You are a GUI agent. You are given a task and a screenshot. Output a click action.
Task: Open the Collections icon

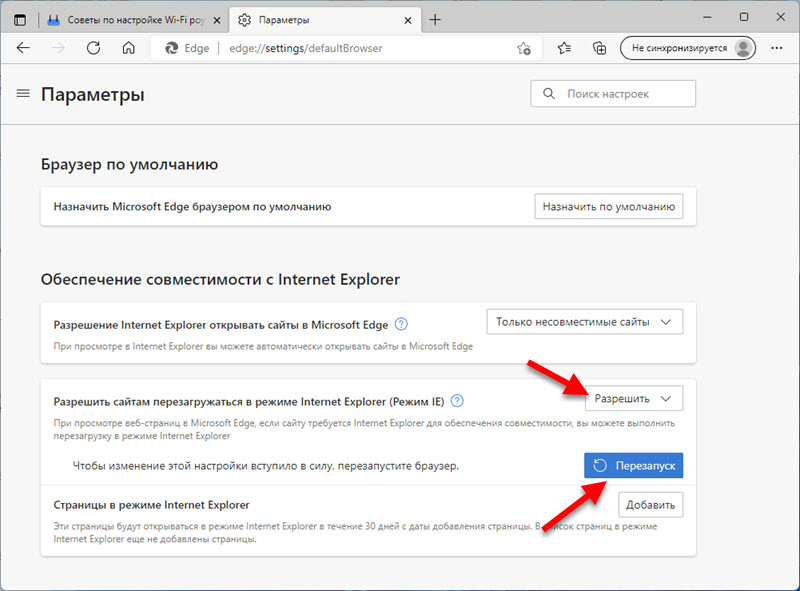coord(600,47)
